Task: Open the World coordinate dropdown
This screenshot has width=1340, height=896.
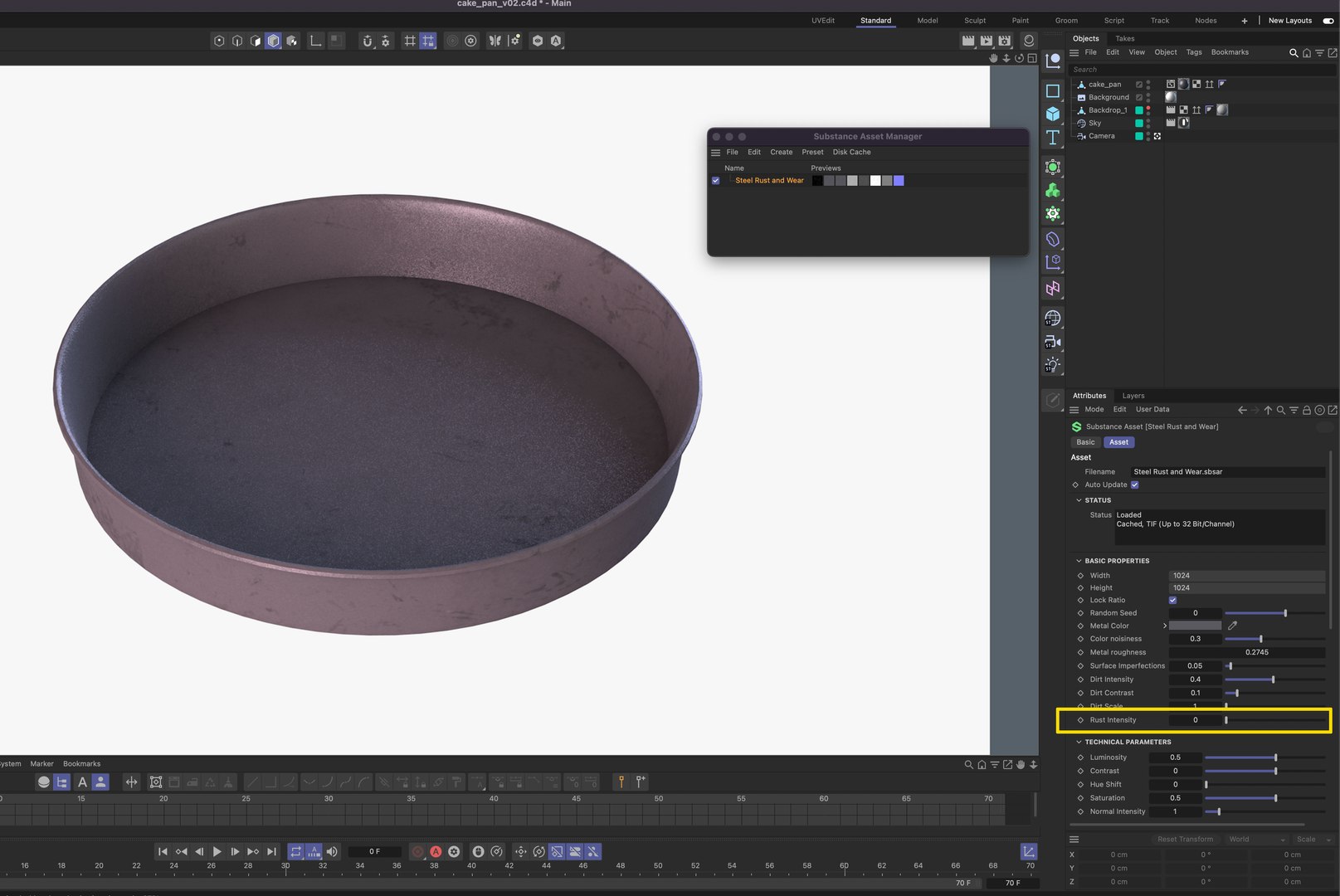Action: coord(1257,840)
